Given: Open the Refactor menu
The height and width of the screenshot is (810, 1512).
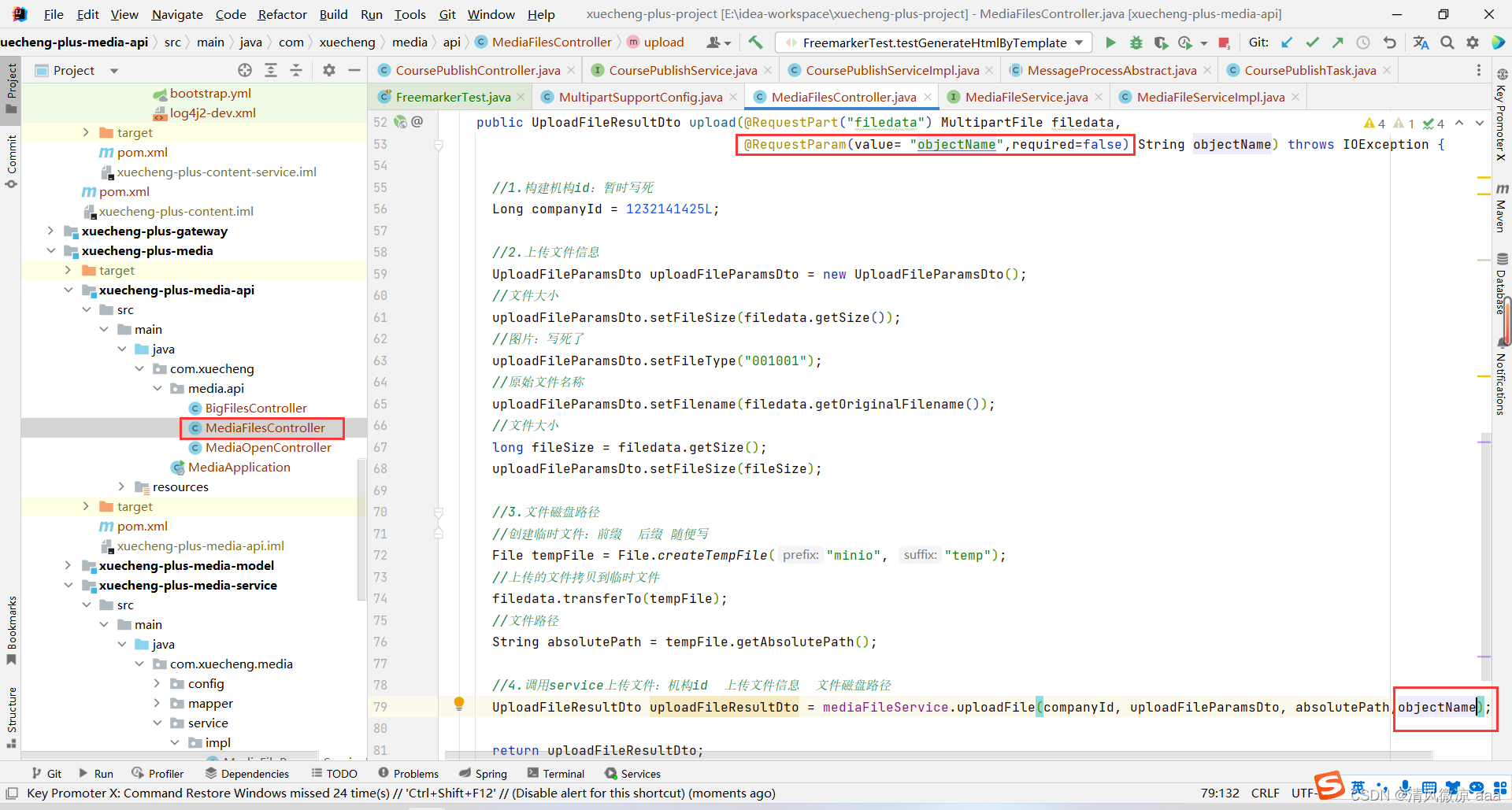Looking at the screenshot, I should point(282,14).
